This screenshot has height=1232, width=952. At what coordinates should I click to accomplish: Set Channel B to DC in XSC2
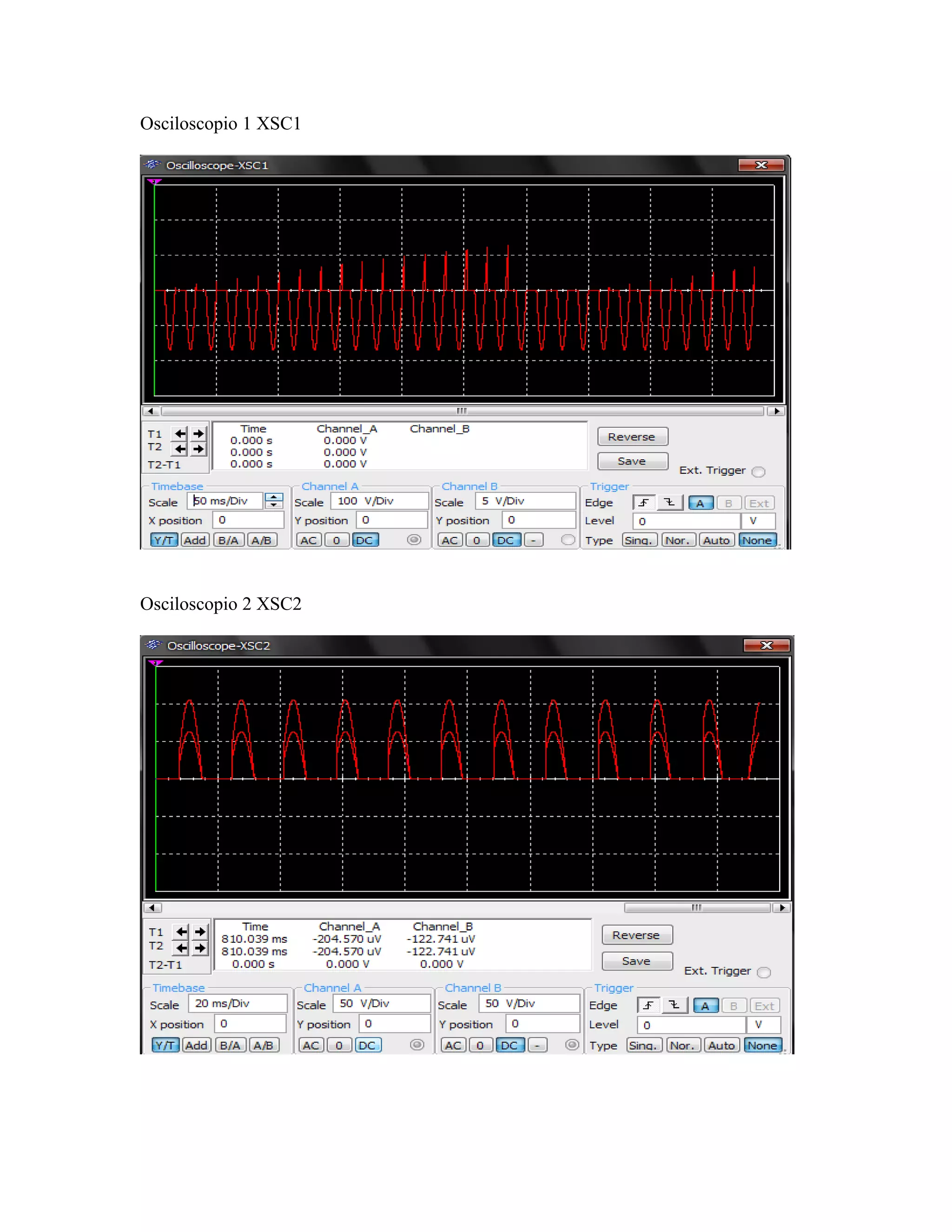tap(509, 1045)
